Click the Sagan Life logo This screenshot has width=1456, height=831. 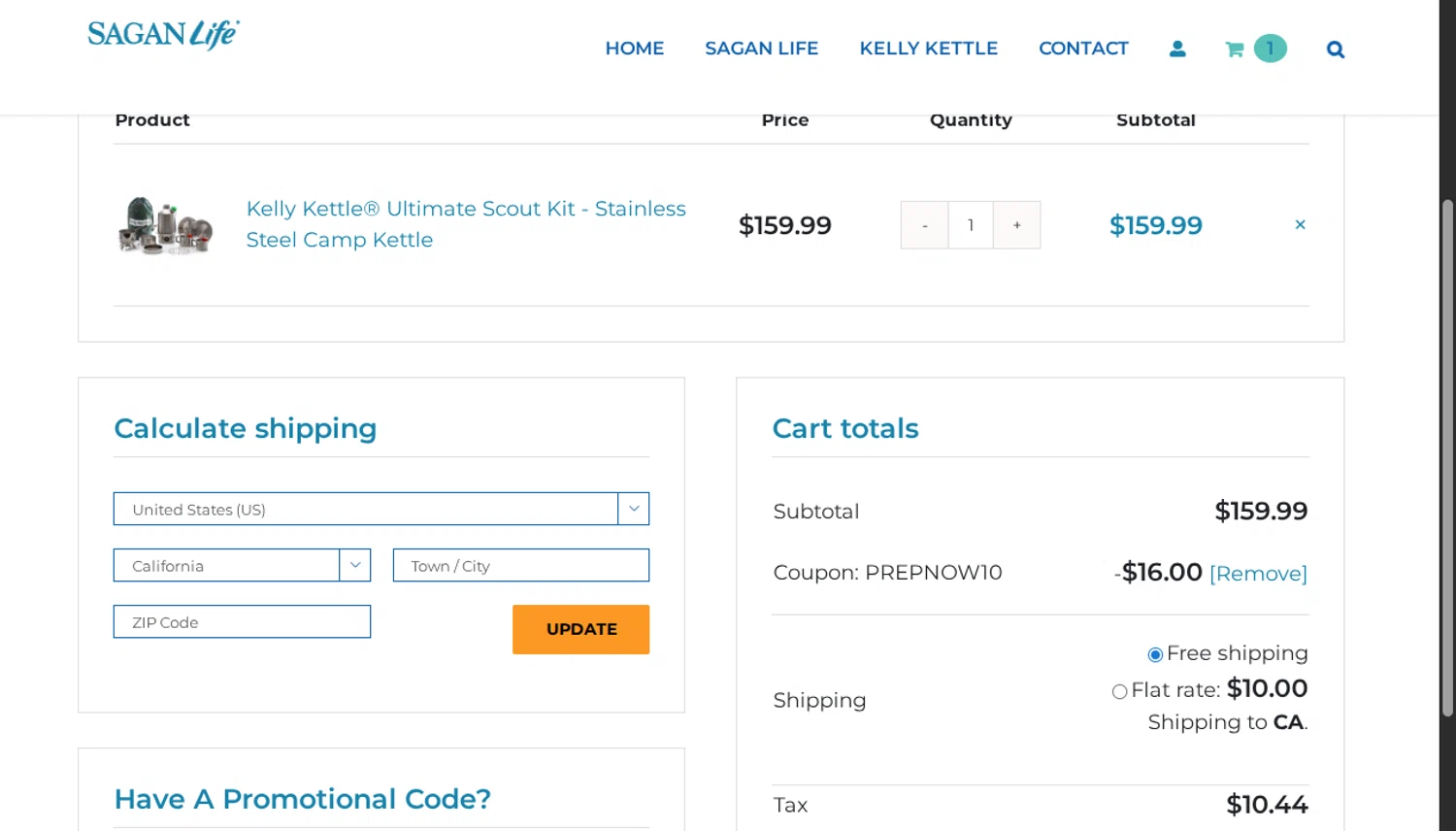[x=163, y=35]
